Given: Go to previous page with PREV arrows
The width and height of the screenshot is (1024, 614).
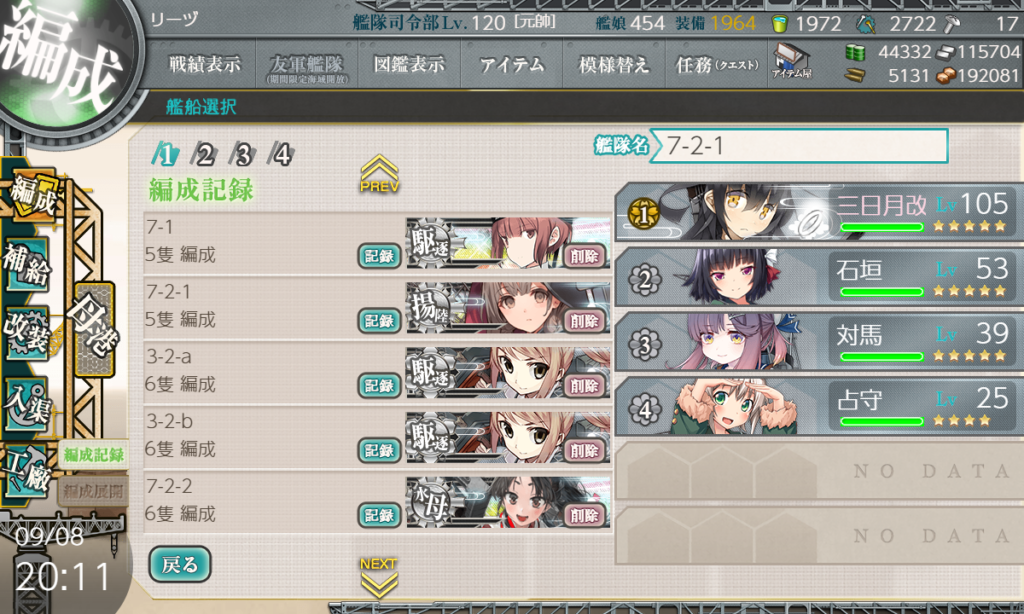Looking at the screenshot, I should (x=379, y=174).
